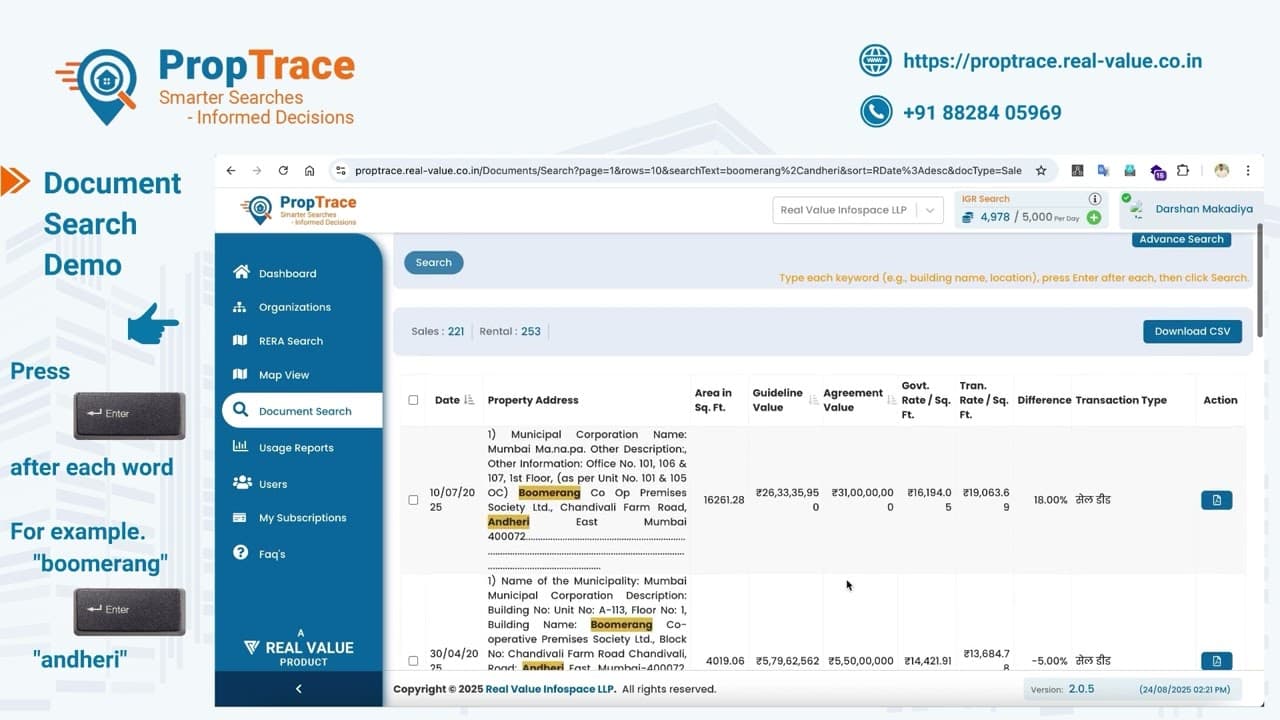Reload the page with browser refresh icon
The height and width of the screenshot is (720, 1280).
coord(283,171)
